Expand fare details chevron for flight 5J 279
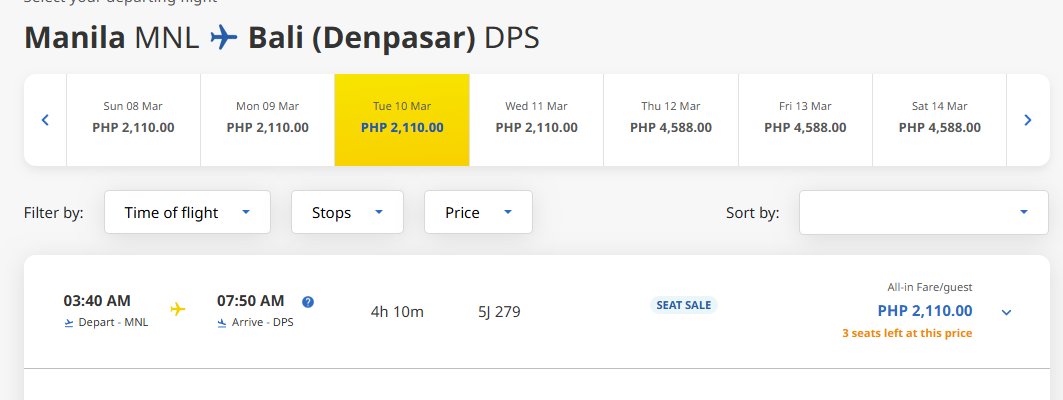This screenshot has height=400, width=1063. click(1006, 312)
